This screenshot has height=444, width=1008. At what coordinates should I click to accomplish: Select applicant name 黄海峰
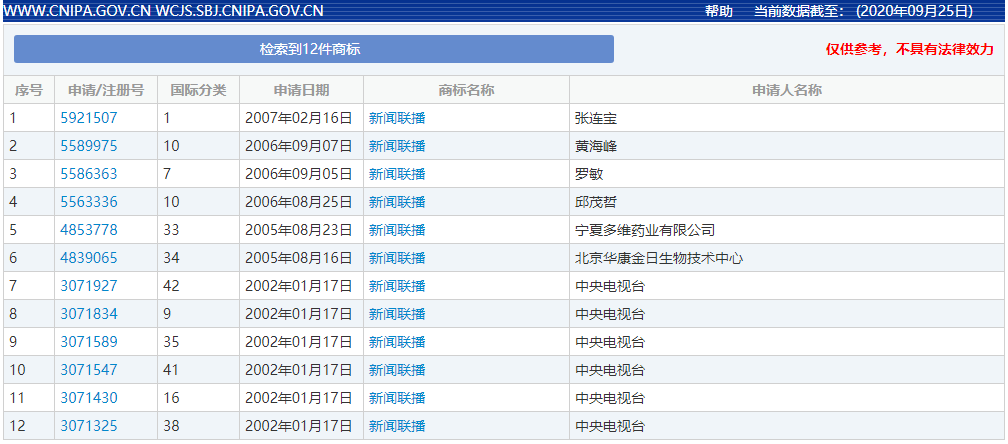(x=596, y=146)
